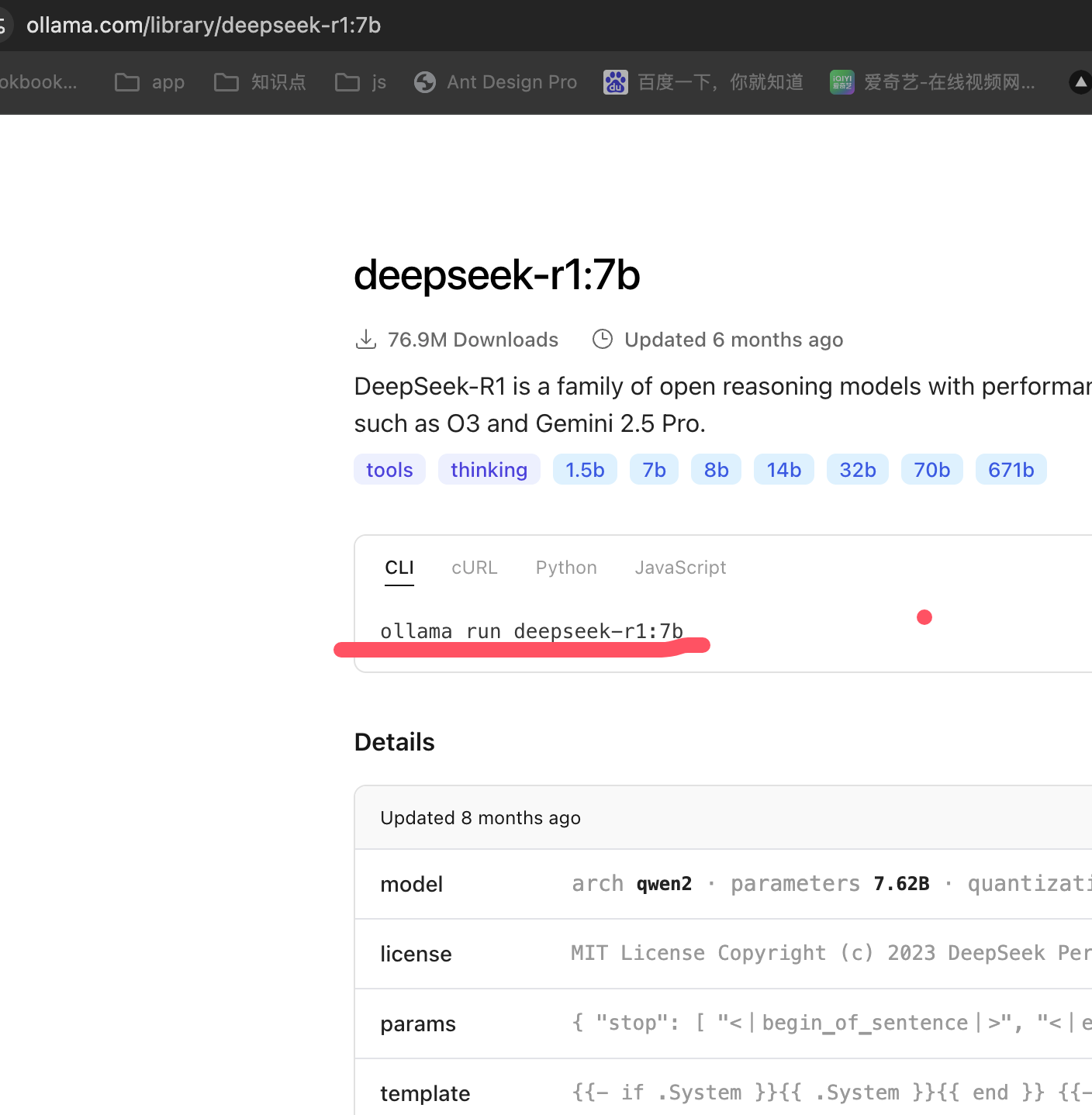Image resolution: width=1092 pixels, height=1115 pixels.
Task: Switch to the cURL tab
Action: tap(475, 568)
